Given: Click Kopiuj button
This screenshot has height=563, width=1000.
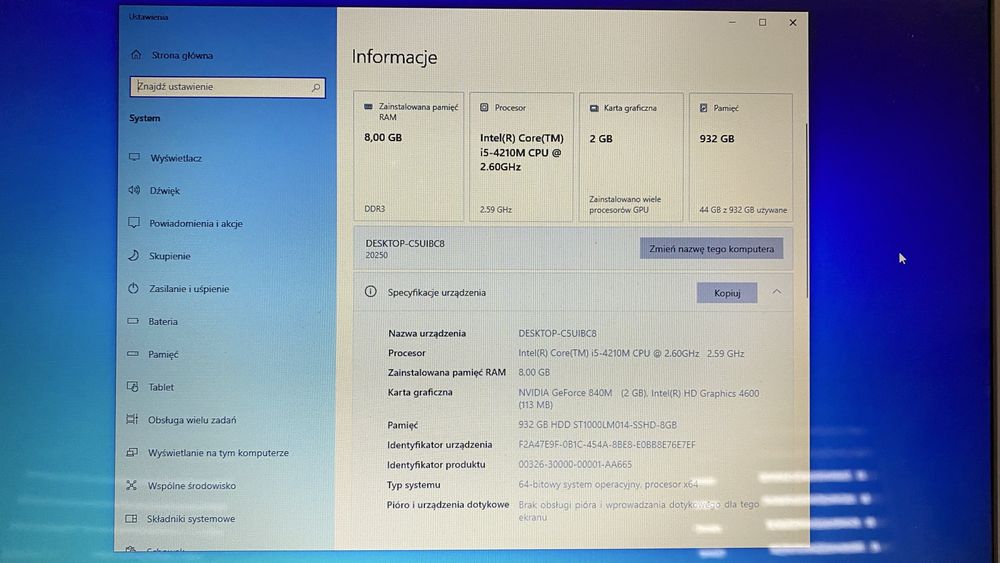Looking at the screenshot, I should pos(727,293).
